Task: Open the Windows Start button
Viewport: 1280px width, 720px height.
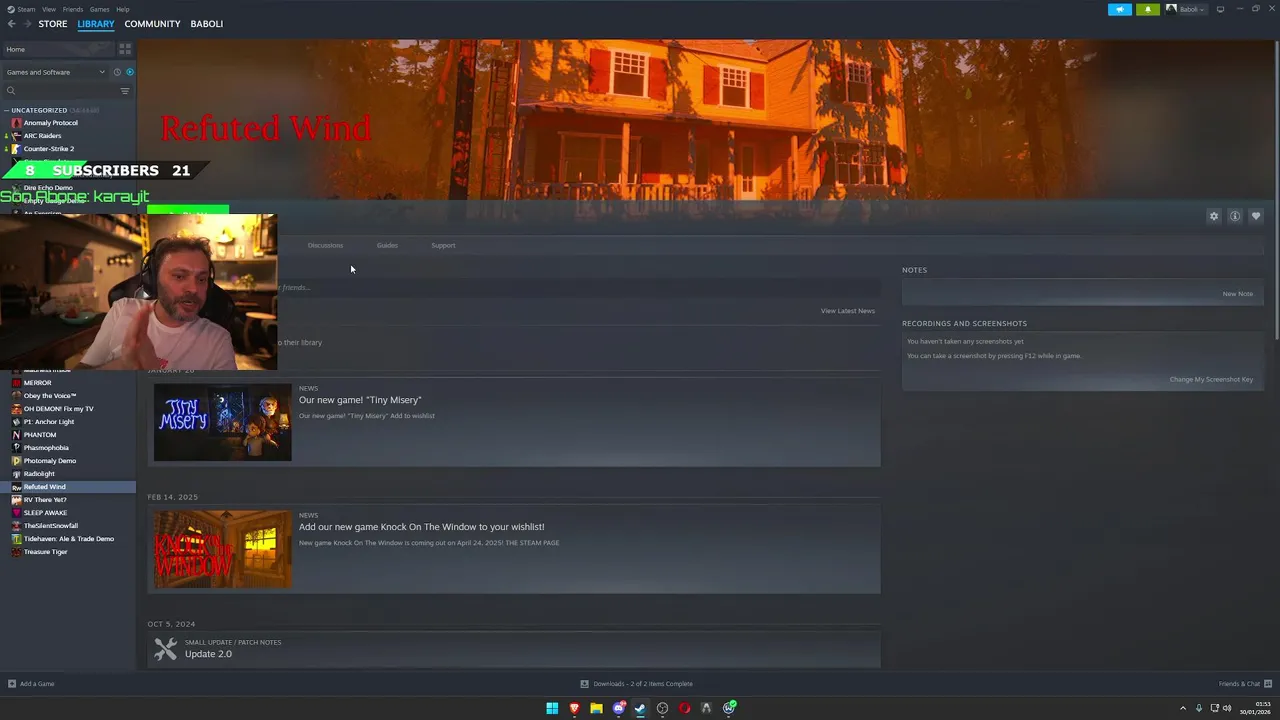Action: point(552,708)
